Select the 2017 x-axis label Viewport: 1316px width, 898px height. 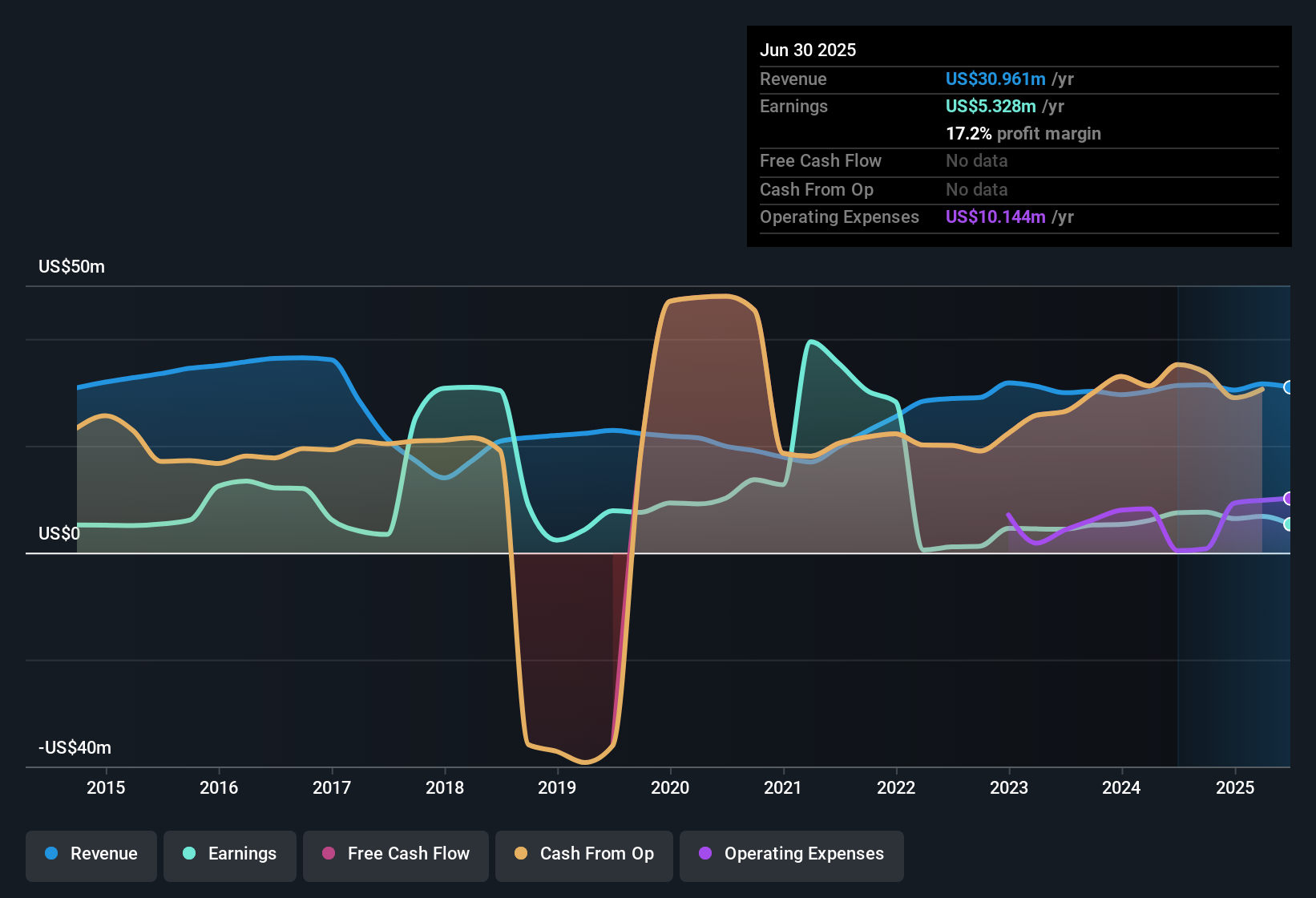pyautogui.click(x=332, y=787)
